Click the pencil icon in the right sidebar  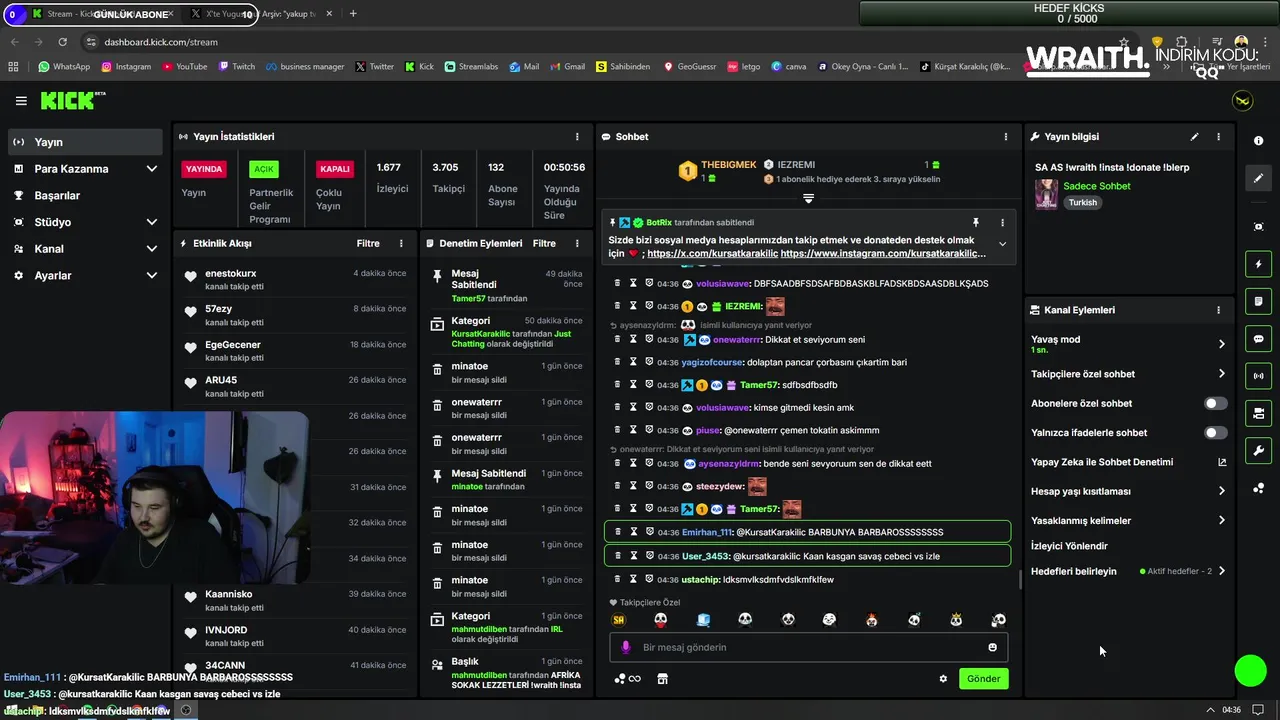1259,178
